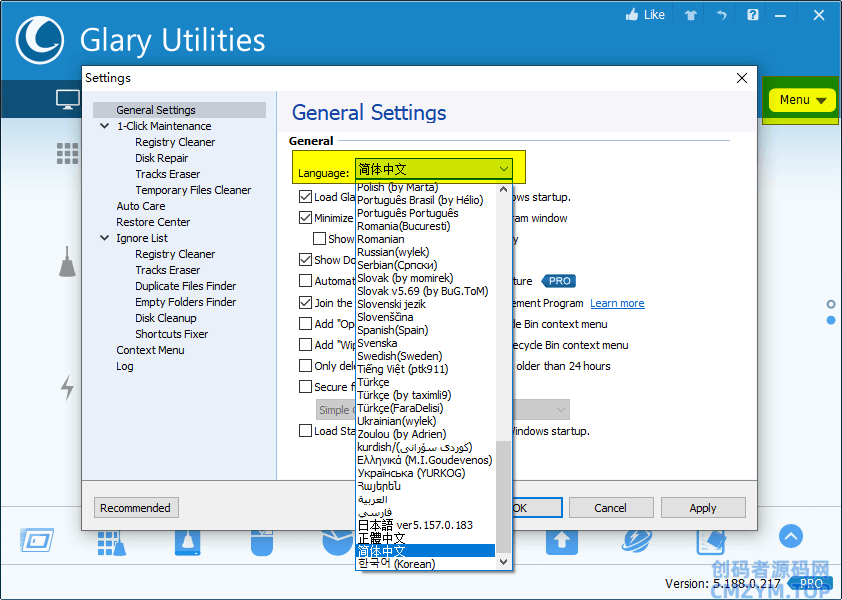Collapse the Ignore List tree node

(x=105, y=238)
